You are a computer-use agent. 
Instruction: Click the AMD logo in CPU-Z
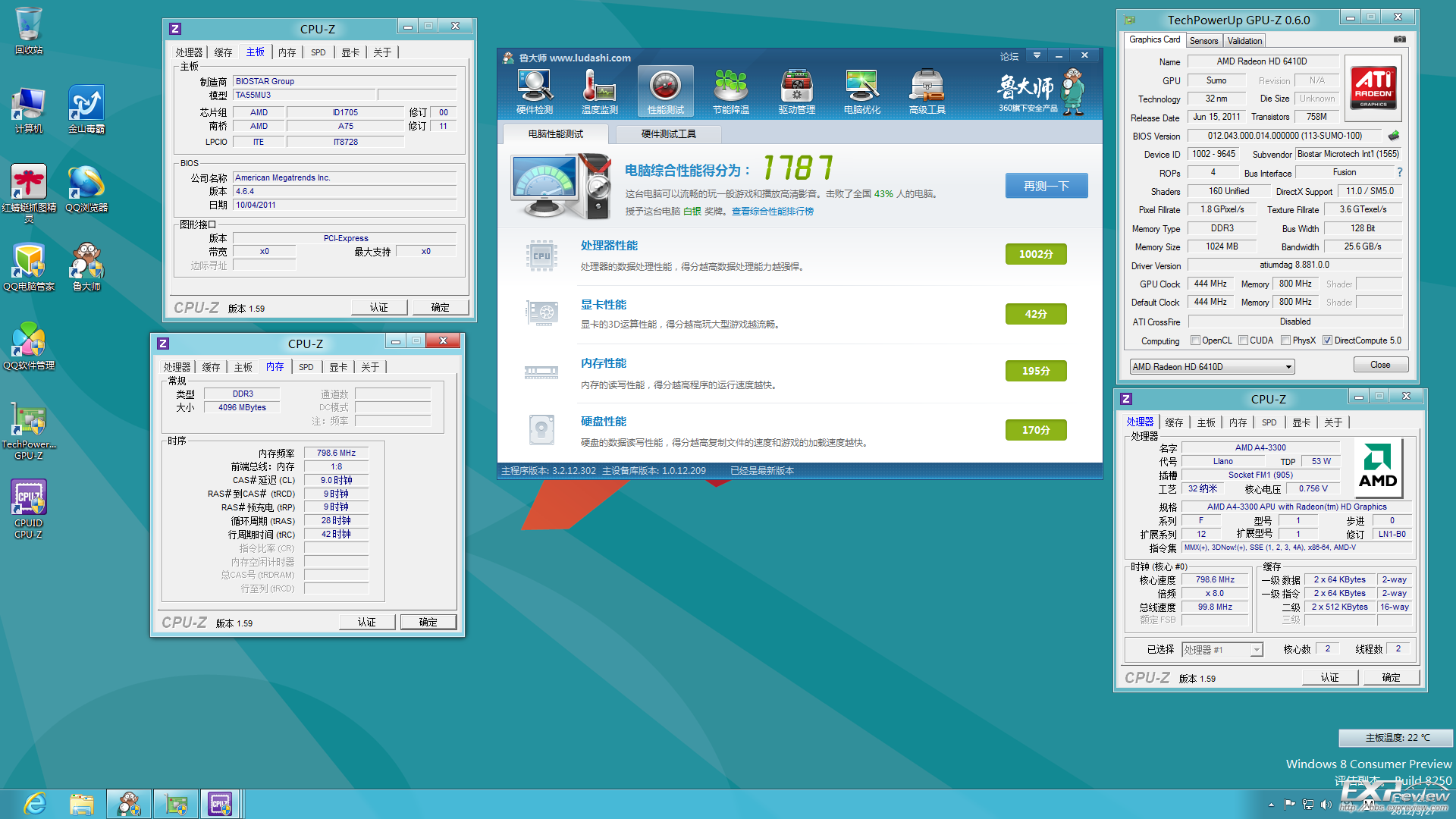pos(1378,469)
